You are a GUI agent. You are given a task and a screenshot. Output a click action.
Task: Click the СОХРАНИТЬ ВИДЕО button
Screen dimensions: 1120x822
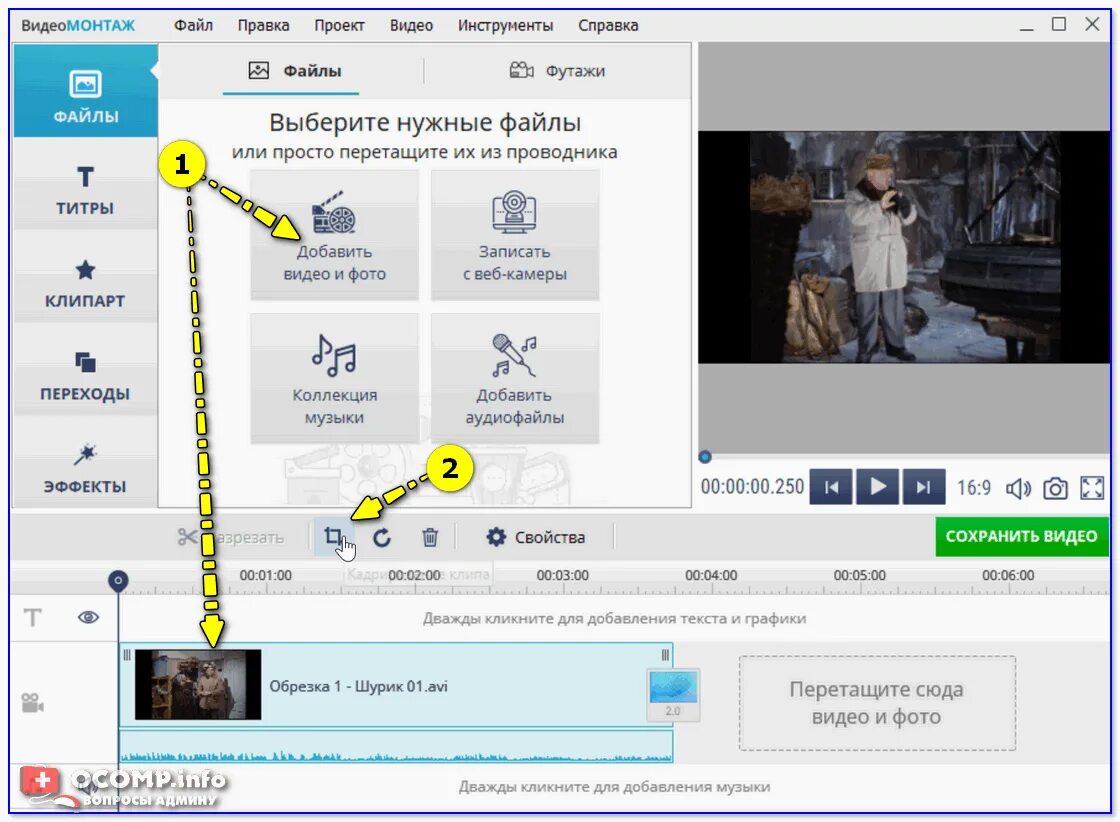coord(1021,536)
